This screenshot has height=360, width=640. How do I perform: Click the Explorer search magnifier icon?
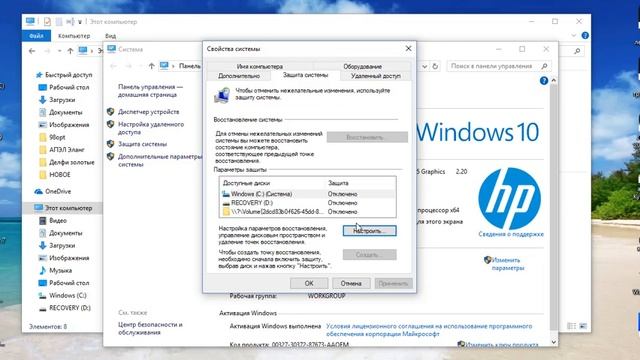[577, 51]
